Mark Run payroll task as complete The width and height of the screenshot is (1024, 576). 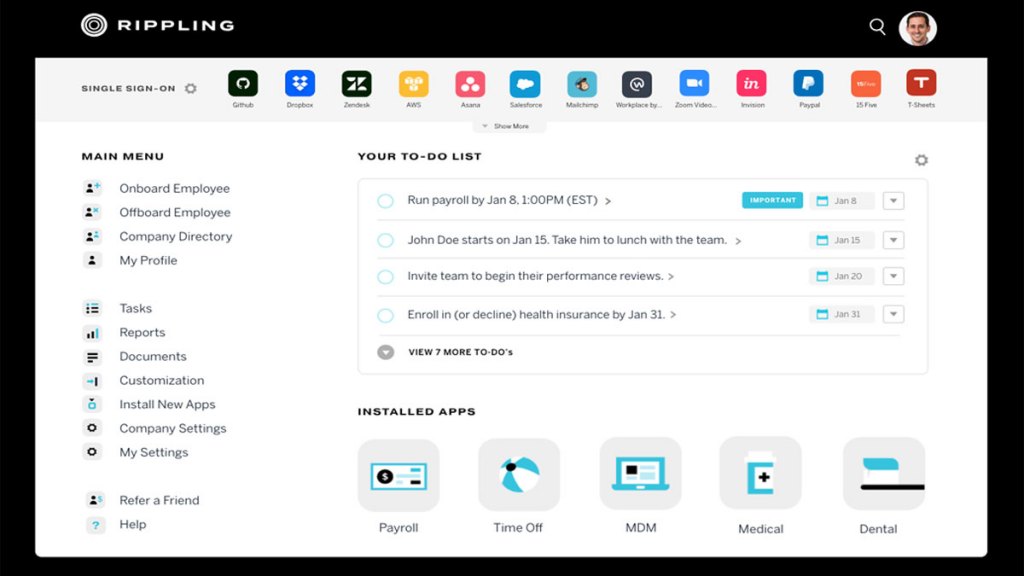point(385,201)
